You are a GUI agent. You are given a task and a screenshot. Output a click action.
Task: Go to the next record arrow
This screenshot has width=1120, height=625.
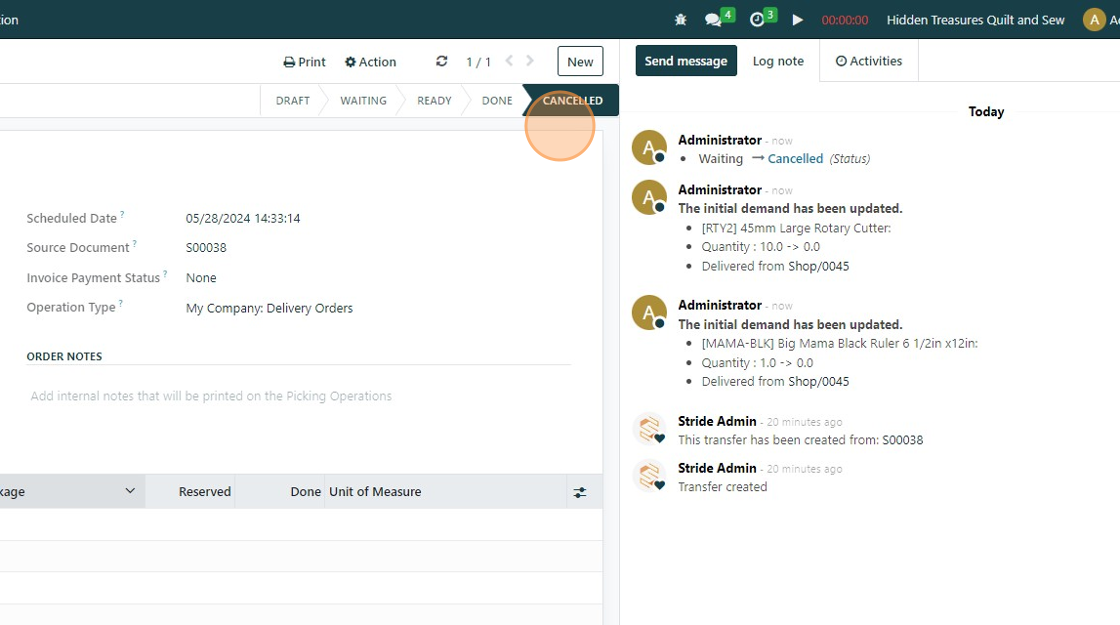529,61
